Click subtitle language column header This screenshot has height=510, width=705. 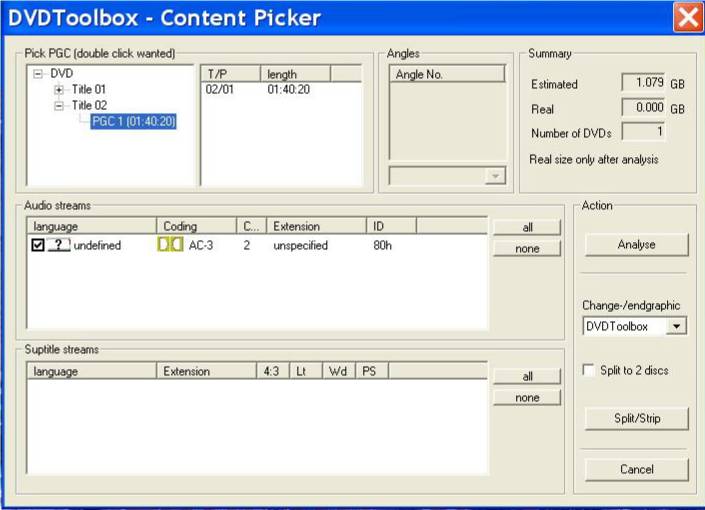tap(92, 371)
